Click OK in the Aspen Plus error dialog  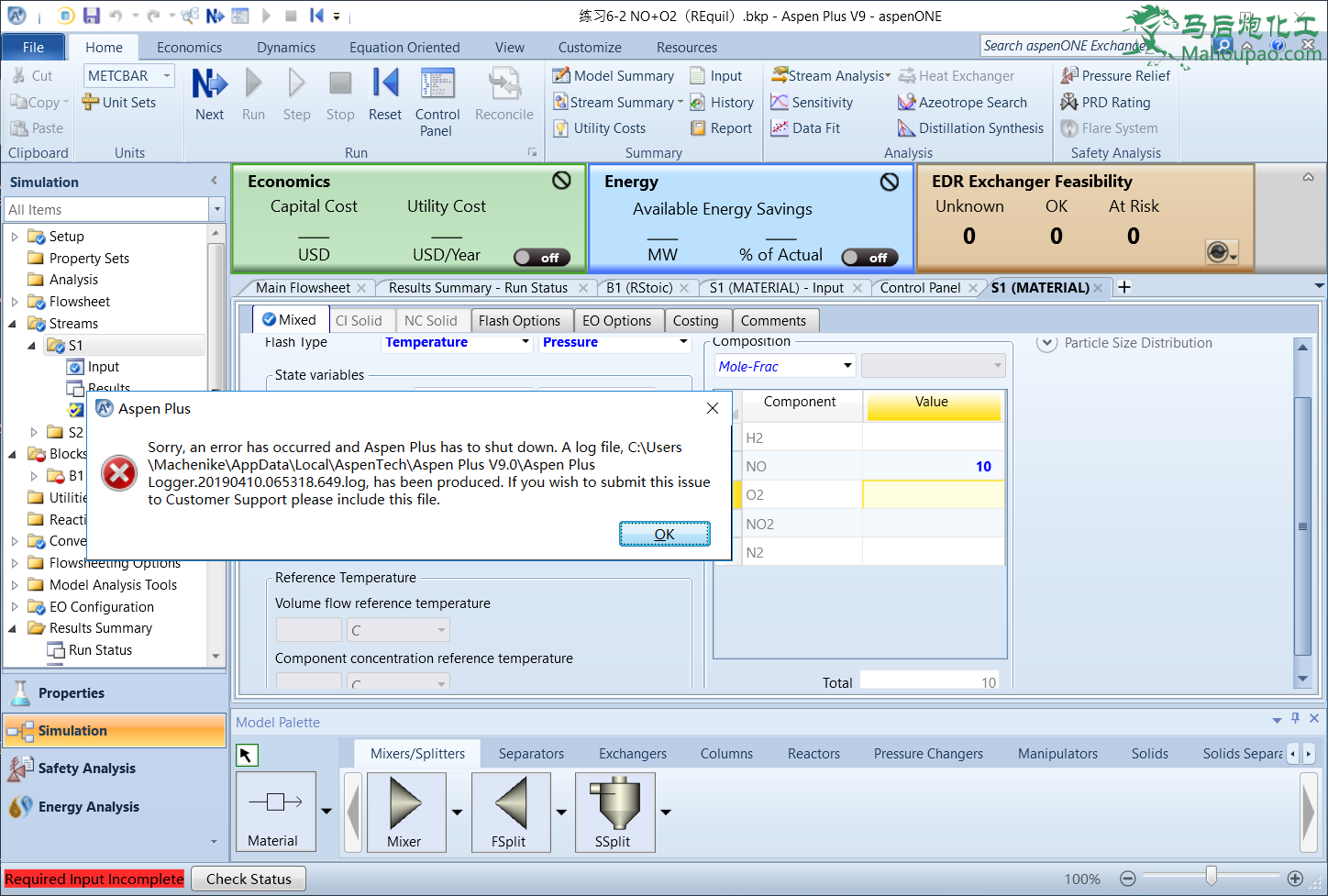[x=665, y=534]
